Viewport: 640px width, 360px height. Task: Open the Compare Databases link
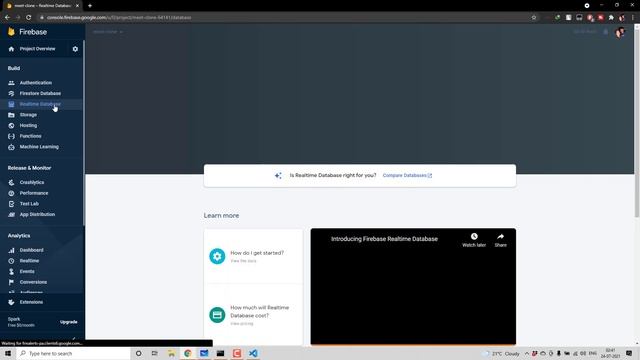pos(407,176)
